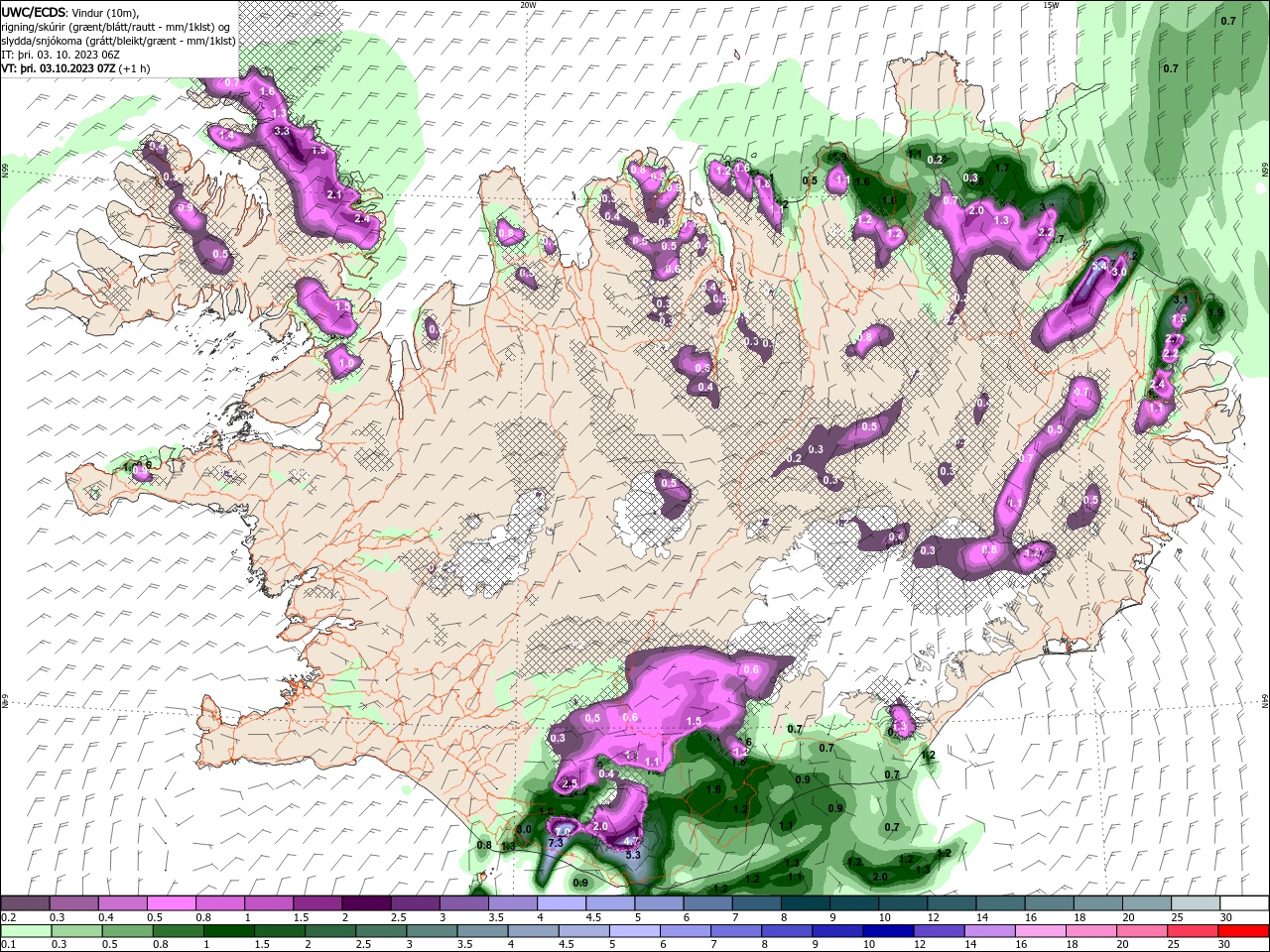This screenshot has width=1270, height=952.
Task: Click the dark teal 9 snow-scale swatch
Action: pos(853,903)
